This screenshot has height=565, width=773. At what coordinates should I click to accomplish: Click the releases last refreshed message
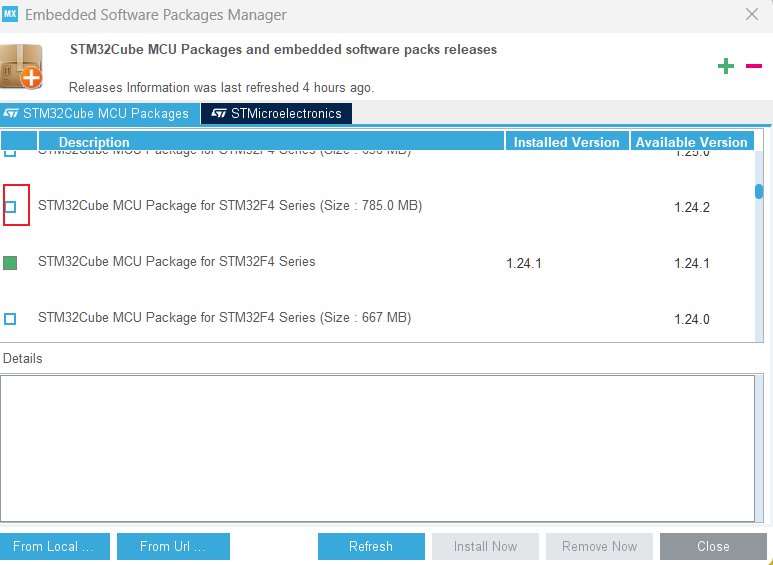221,88
